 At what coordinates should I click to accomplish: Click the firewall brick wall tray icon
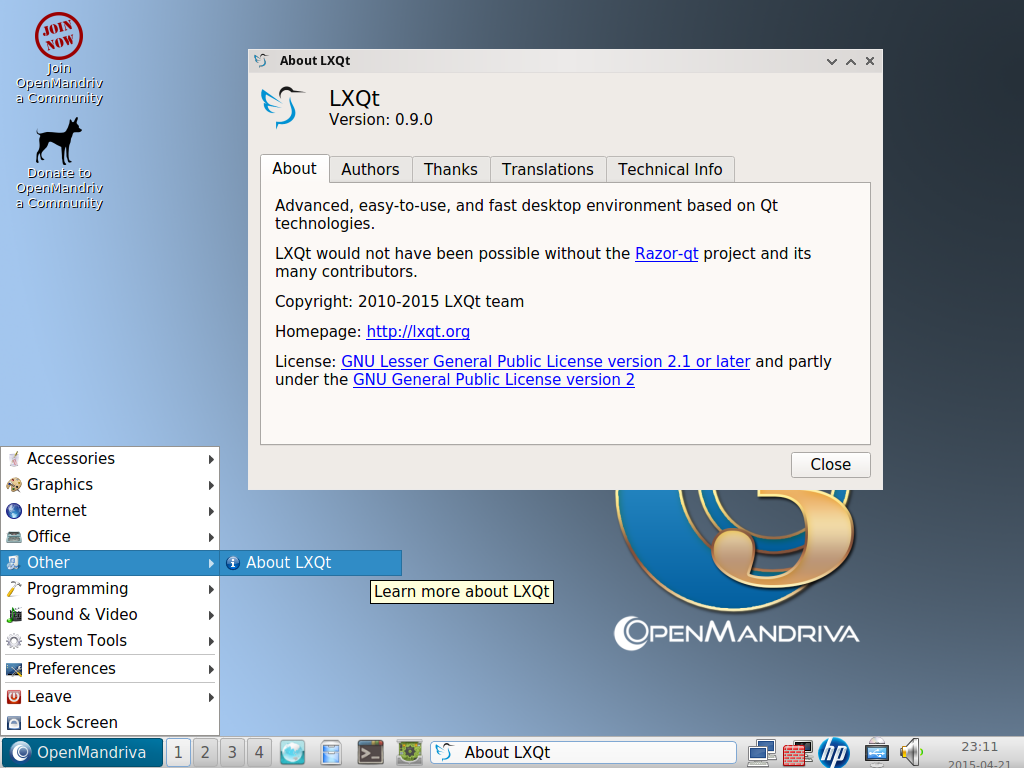(x=797, y=752)
